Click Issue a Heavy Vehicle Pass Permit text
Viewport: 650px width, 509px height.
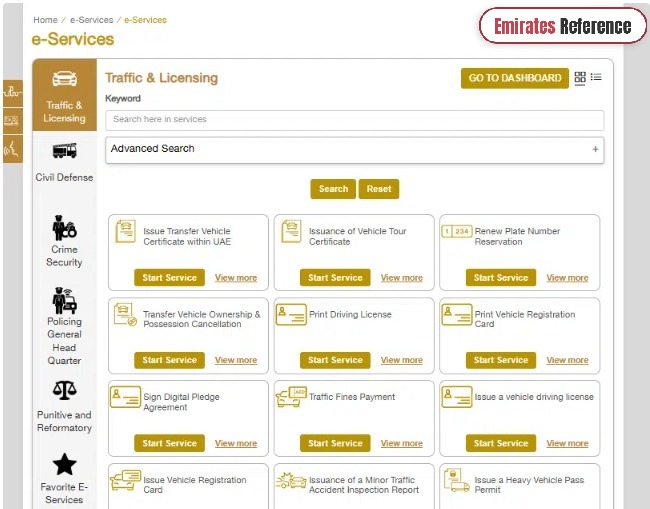[529, 485]
